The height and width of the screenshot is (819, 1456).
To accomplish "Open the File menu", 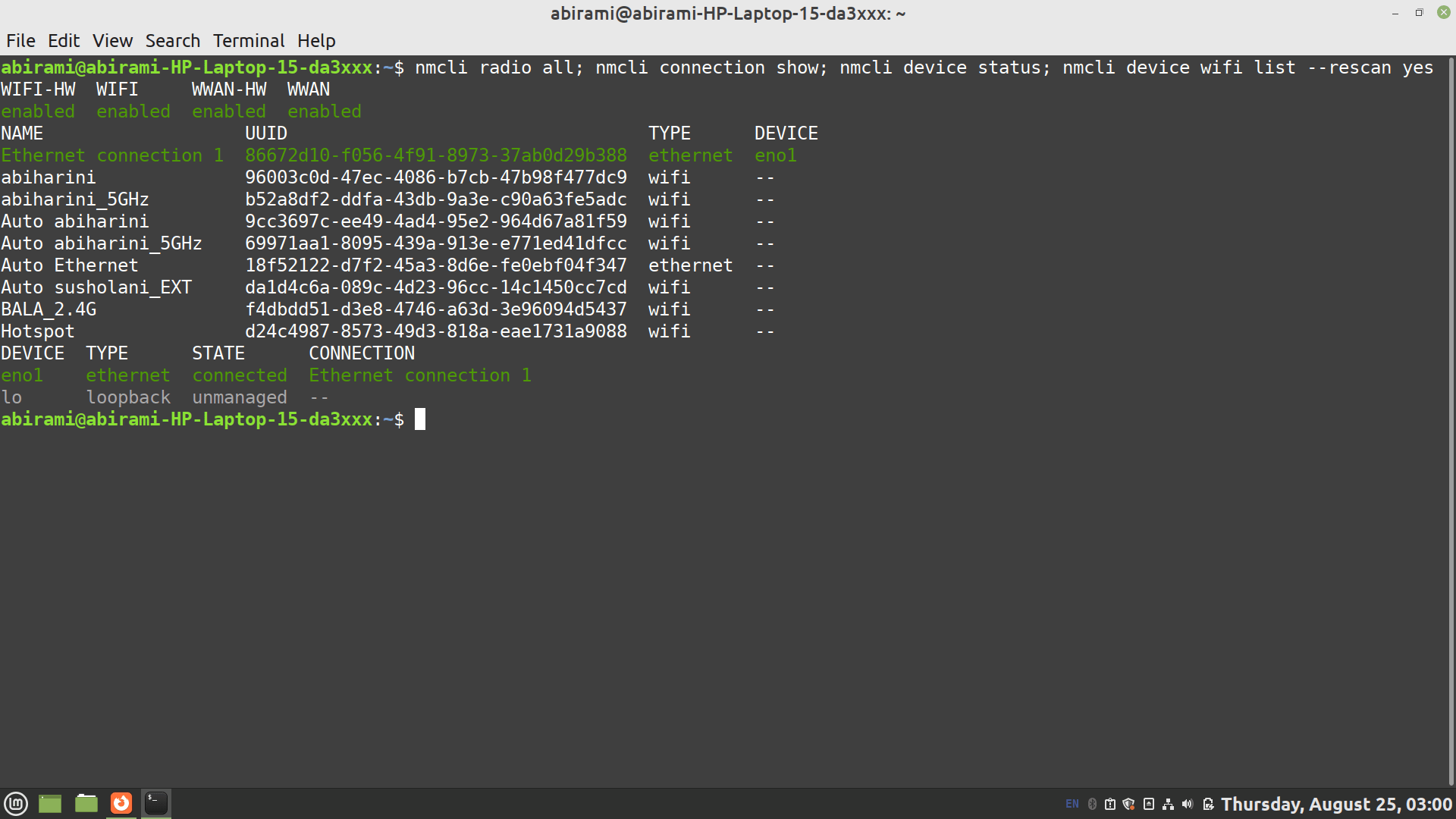I will (20, 41).
